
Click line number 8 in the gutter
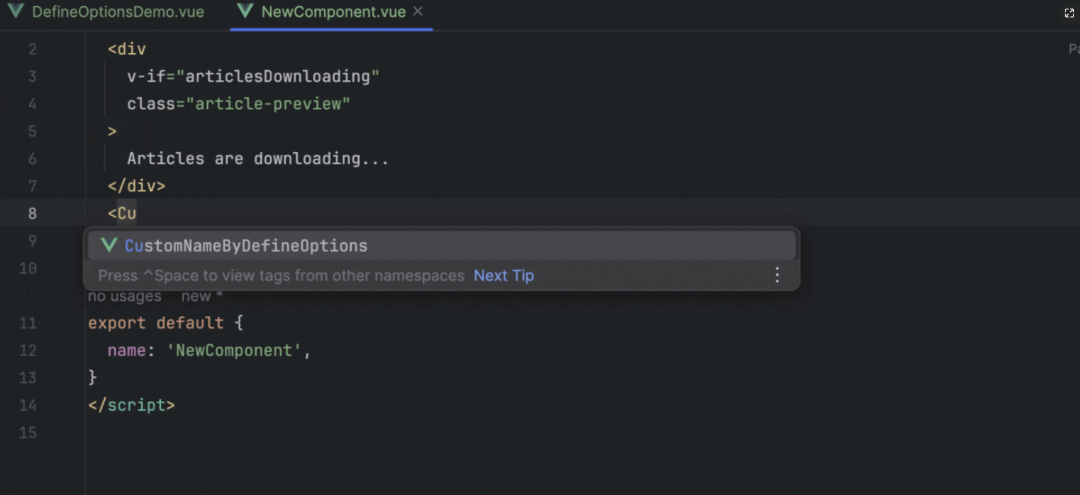pyautogui.click(x=32, y=213)
